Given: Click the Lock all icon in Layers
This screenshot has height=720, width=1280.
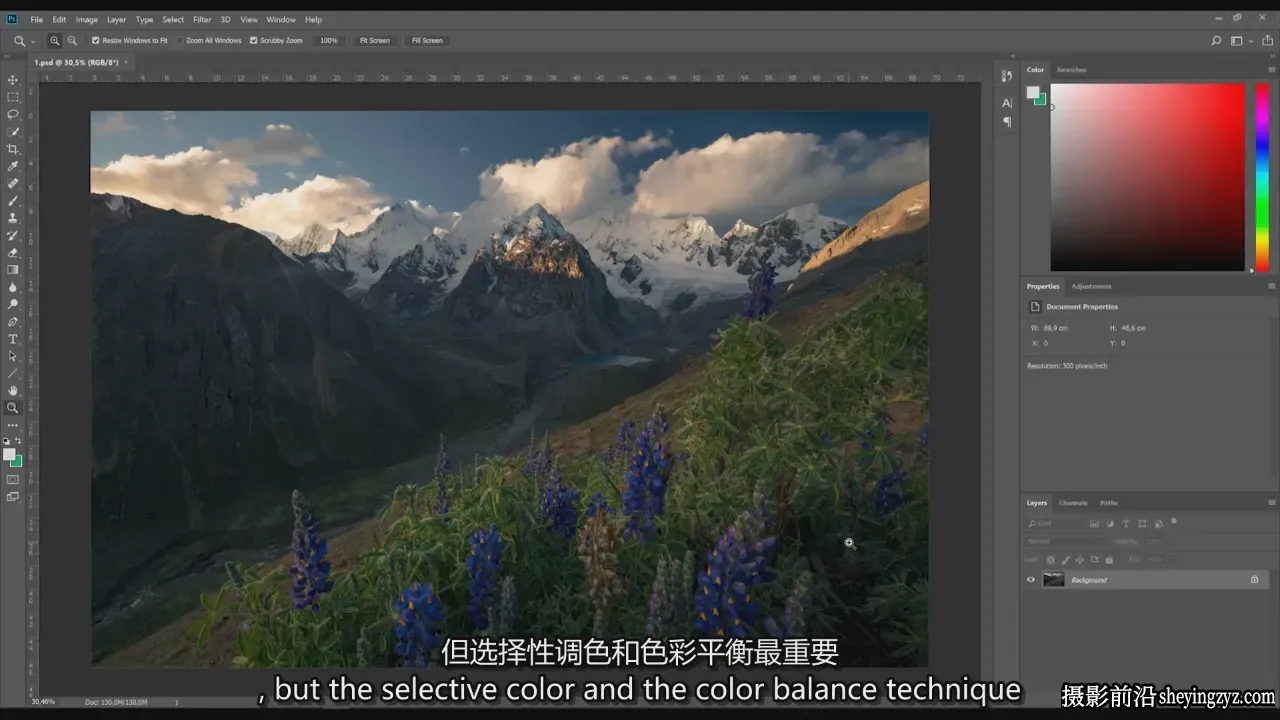Looking at the screenshot, I should point(1109,560).
